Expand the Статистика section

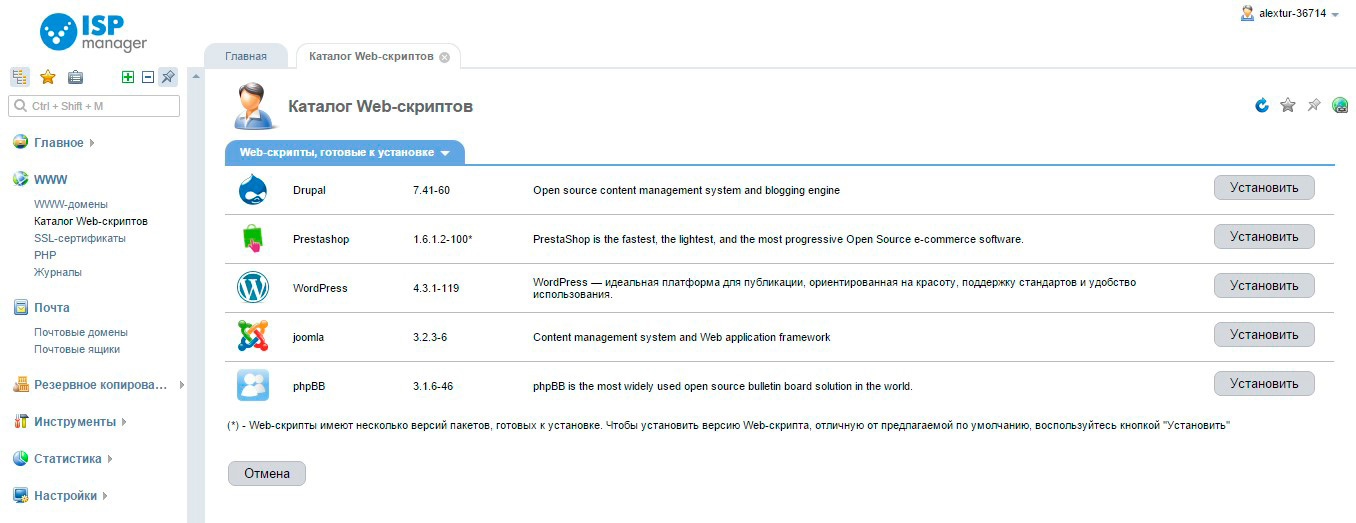pos(68,459)
